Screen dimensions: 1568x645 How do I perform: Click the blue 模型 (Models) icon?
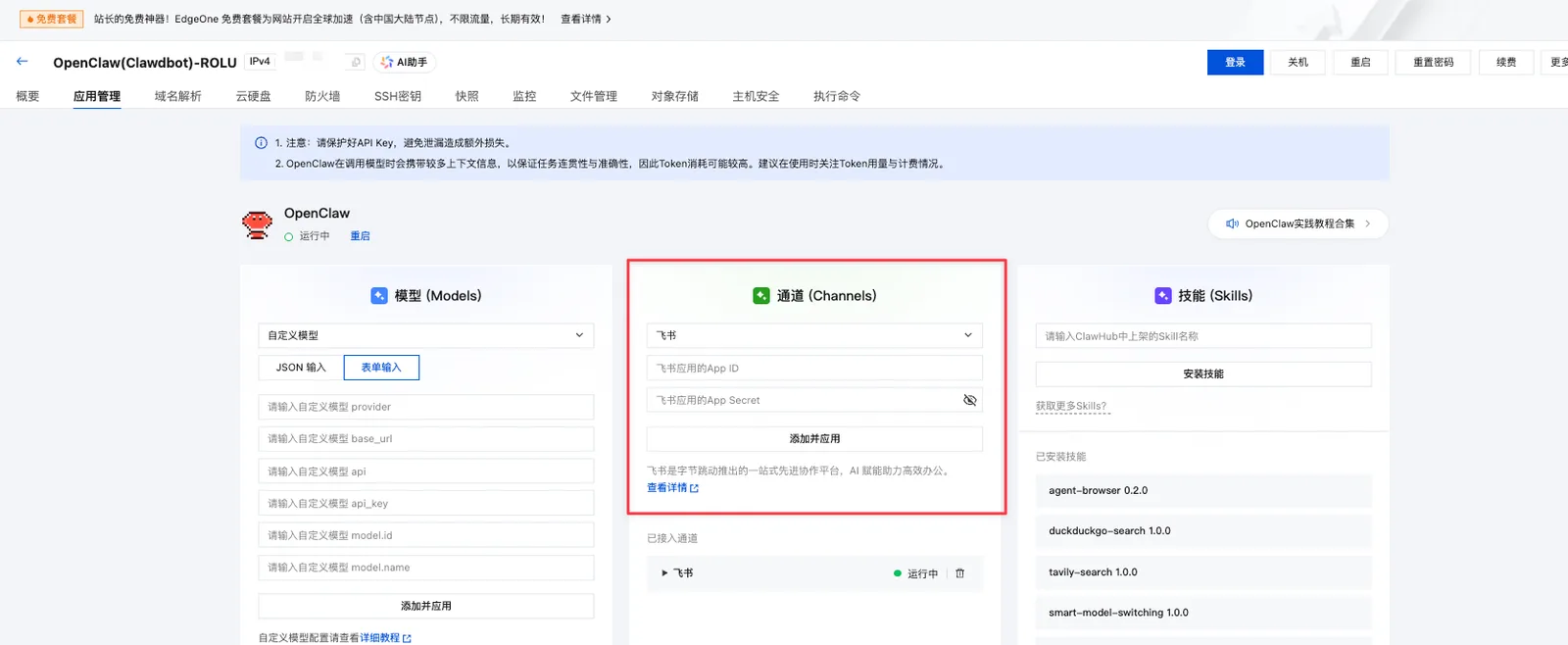(x=379, y=295)
